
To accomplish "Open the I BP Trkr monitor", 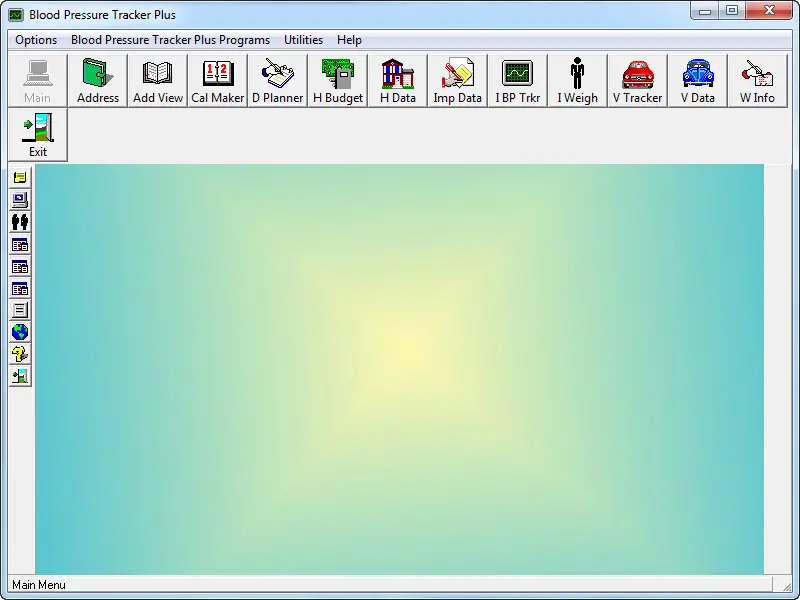I will pos(518,81).
